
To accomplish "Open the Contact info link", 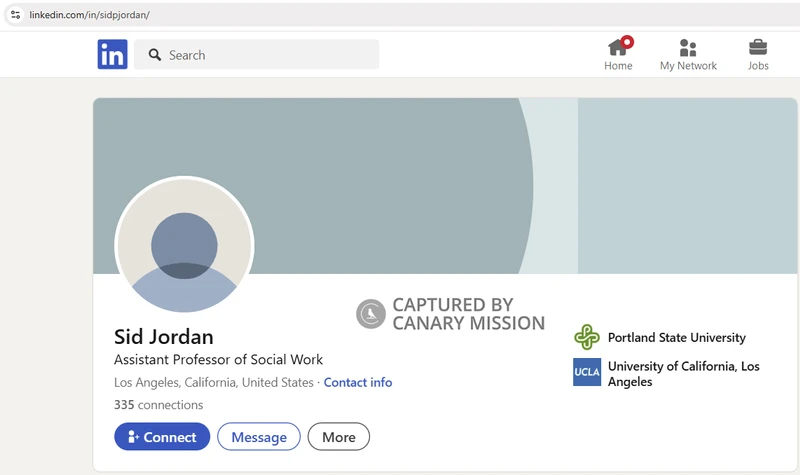I will 358,383.
